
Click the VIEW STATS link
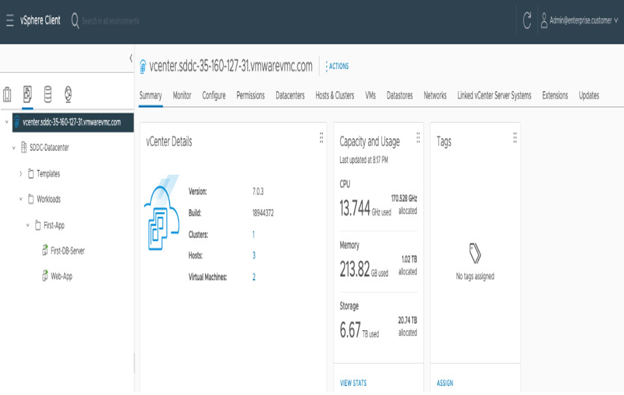point(353,383)
